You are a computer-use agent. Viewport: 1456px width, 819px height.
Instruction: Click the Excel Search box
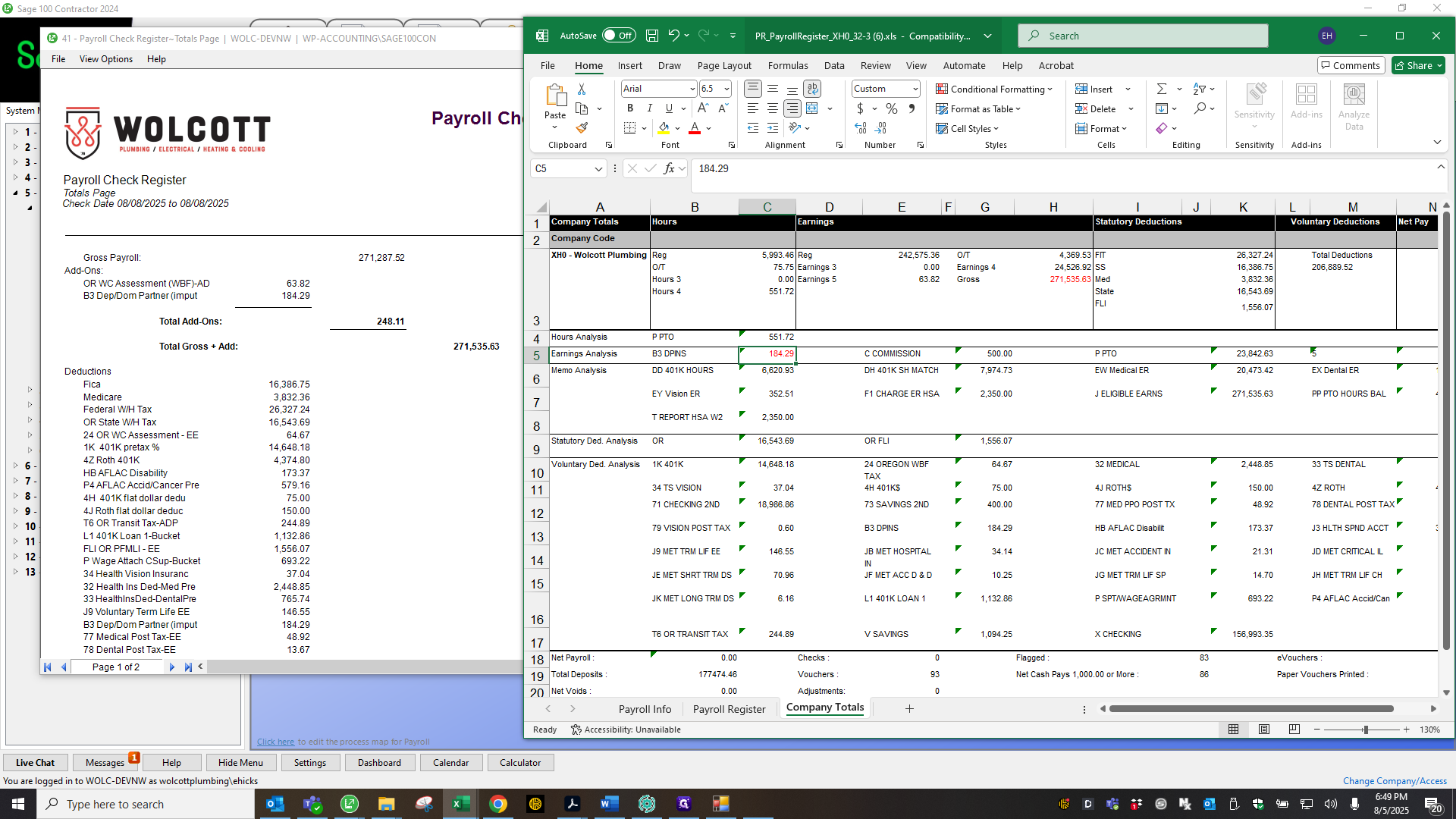(x=1144, y=36)
